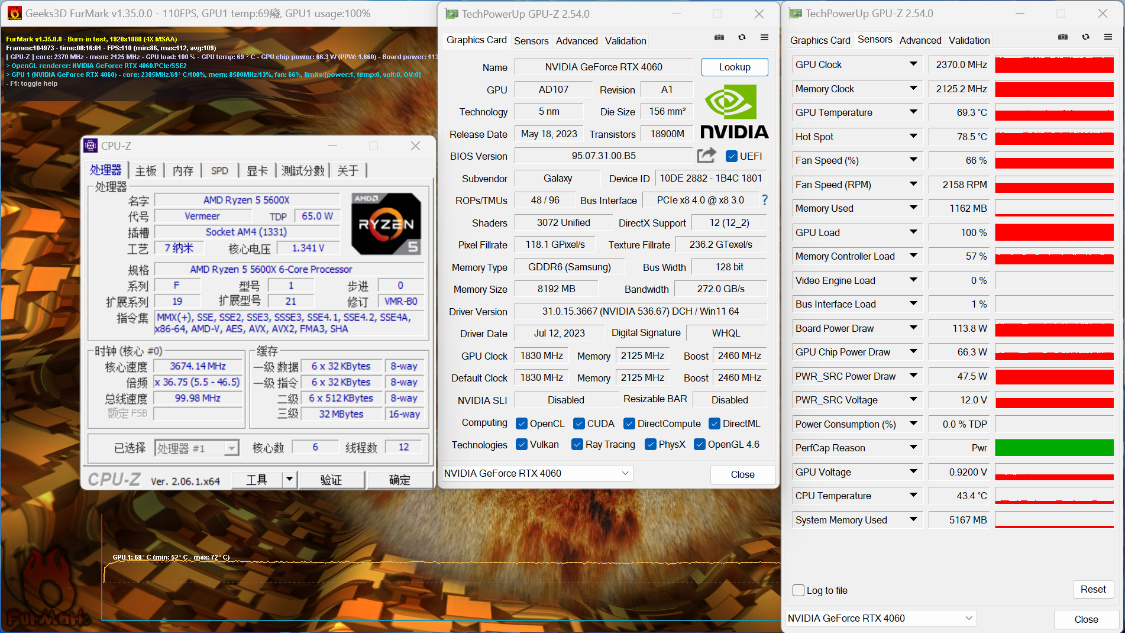Click the BIOS Version field
Image resolution: width=1125 pixels, height=633 pixels.
tap(603, 156)
